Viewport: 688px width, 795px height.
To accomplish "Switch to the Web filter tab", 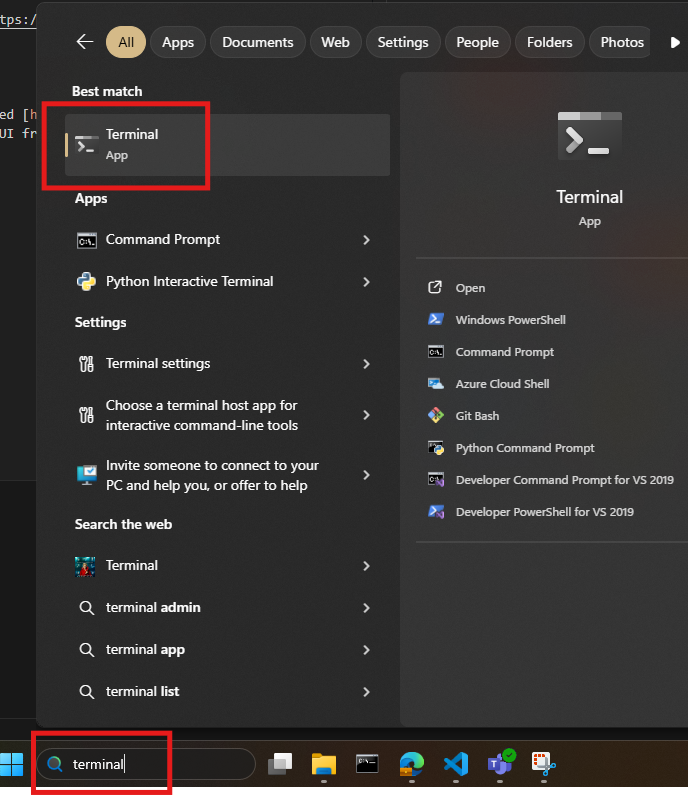I will 335,42.
